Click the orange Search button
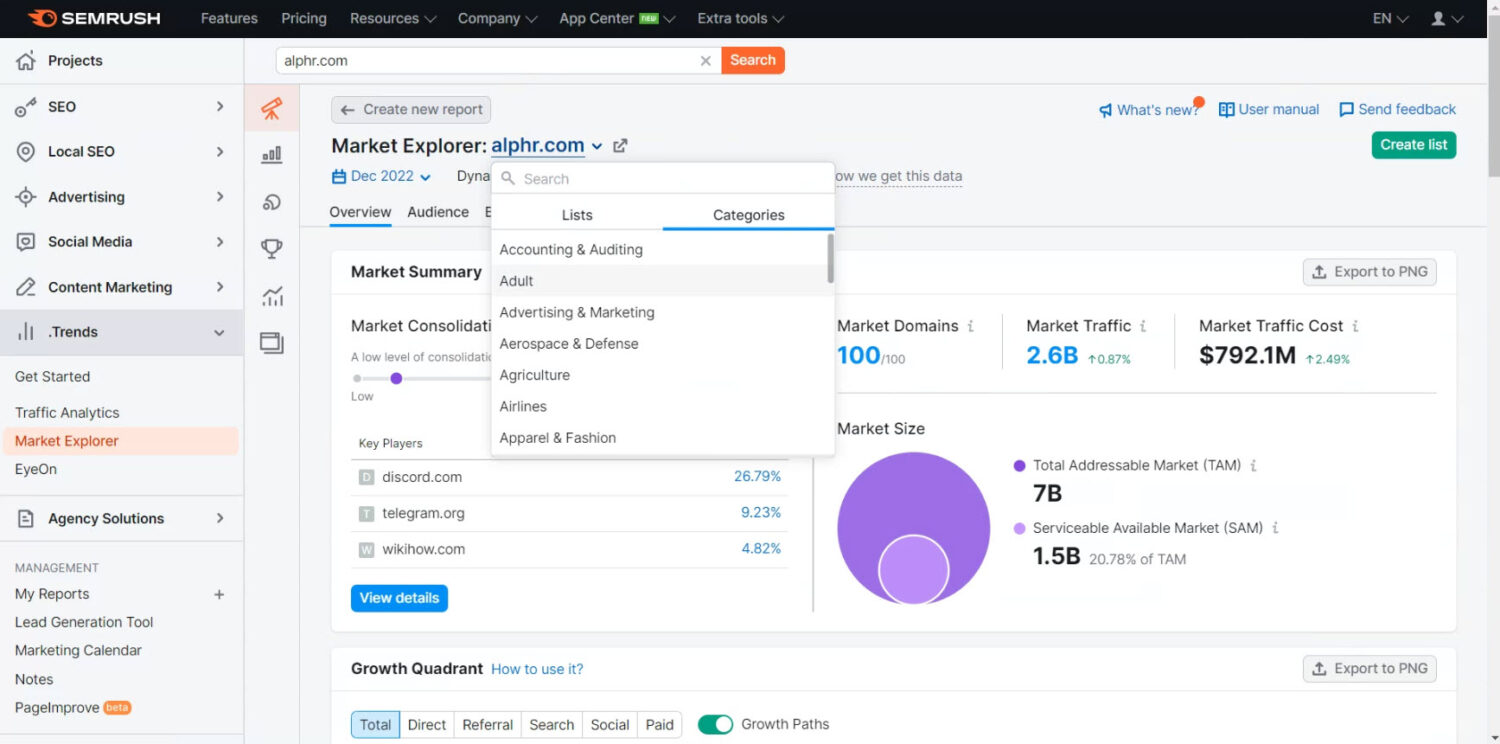 [753, 60]
